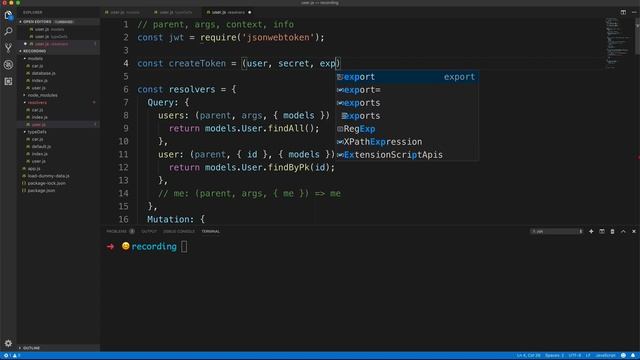
Task: Open the OUTPUT panel tab
Action: [149, 231]
